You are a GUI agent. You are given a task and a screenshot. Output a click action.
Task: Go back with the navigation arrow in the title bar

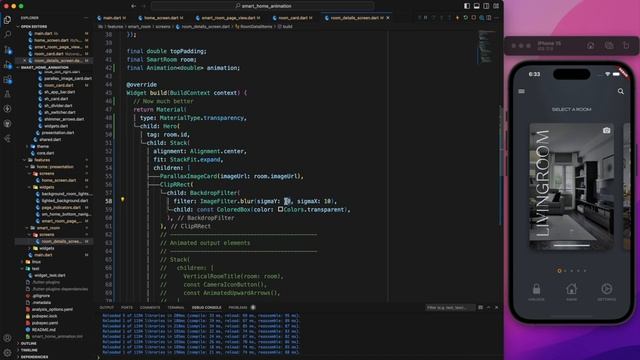click(x=133, y=6)
